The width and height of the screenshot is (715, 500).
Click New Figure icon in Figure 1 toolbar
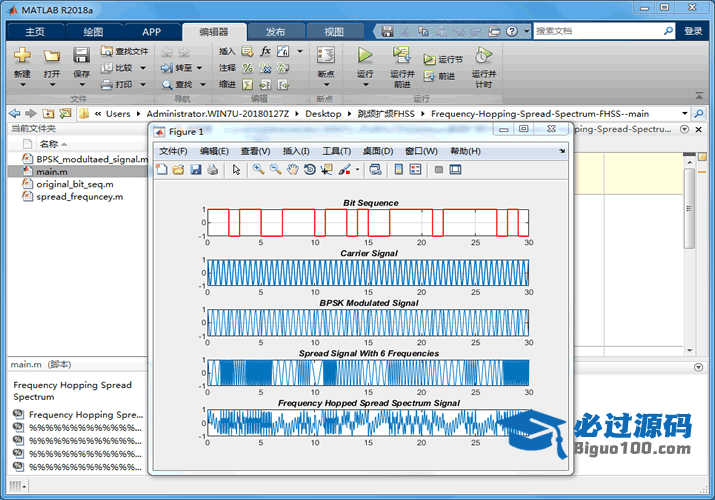[x=162, y=170]
